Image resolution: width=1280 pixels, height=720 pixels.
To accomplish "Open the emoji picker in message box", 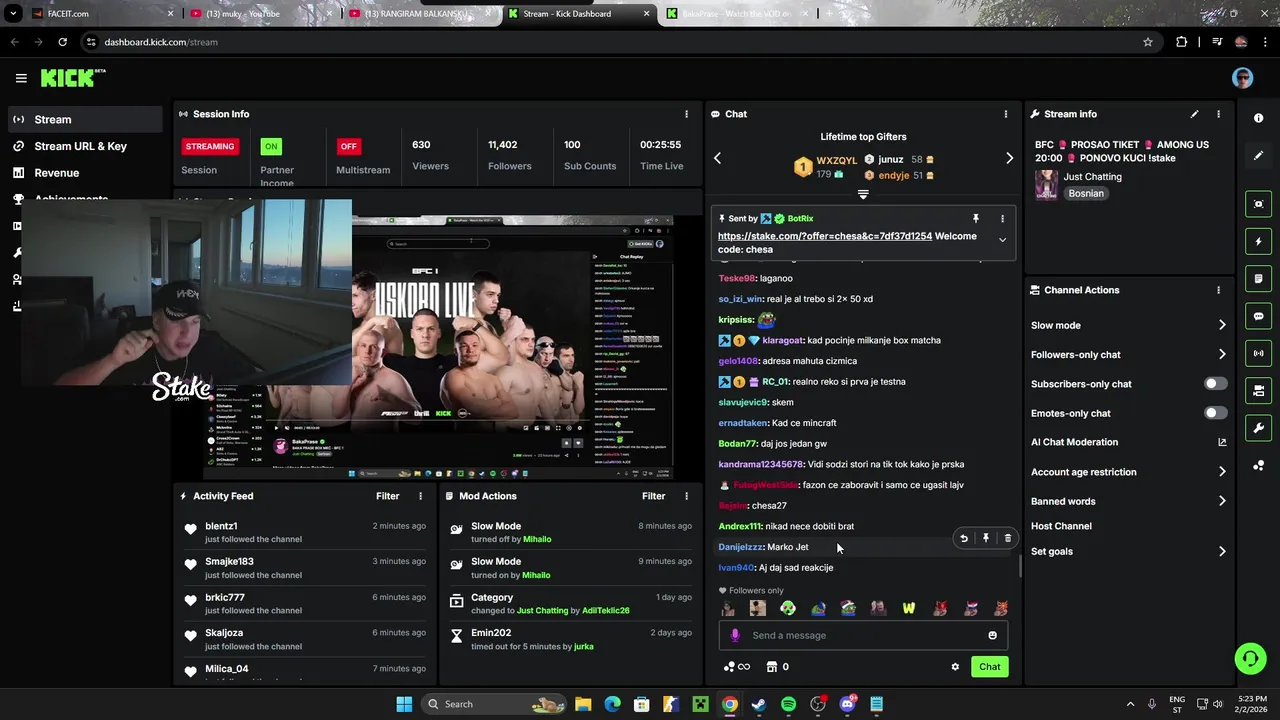I will coord(992,635).
